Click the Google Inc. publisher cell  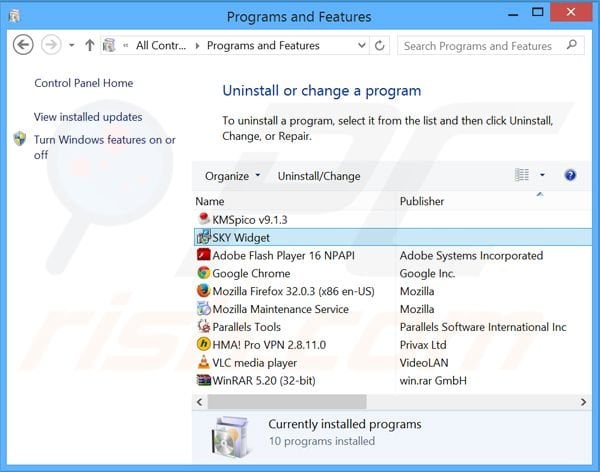(x=427, y=273)
